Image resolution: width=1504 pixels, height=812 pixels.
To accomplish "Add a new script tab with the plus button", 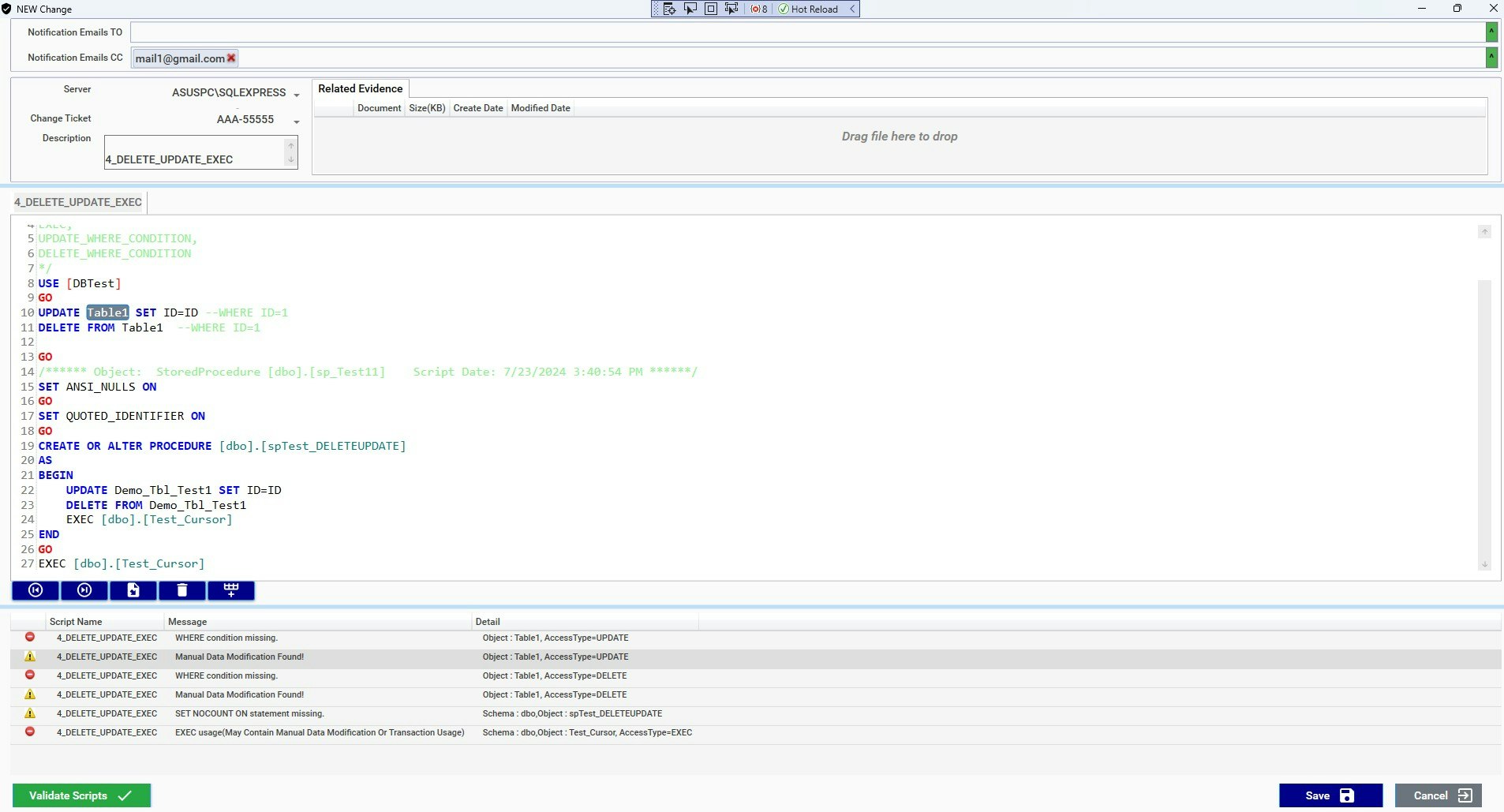I will (231, 590).
